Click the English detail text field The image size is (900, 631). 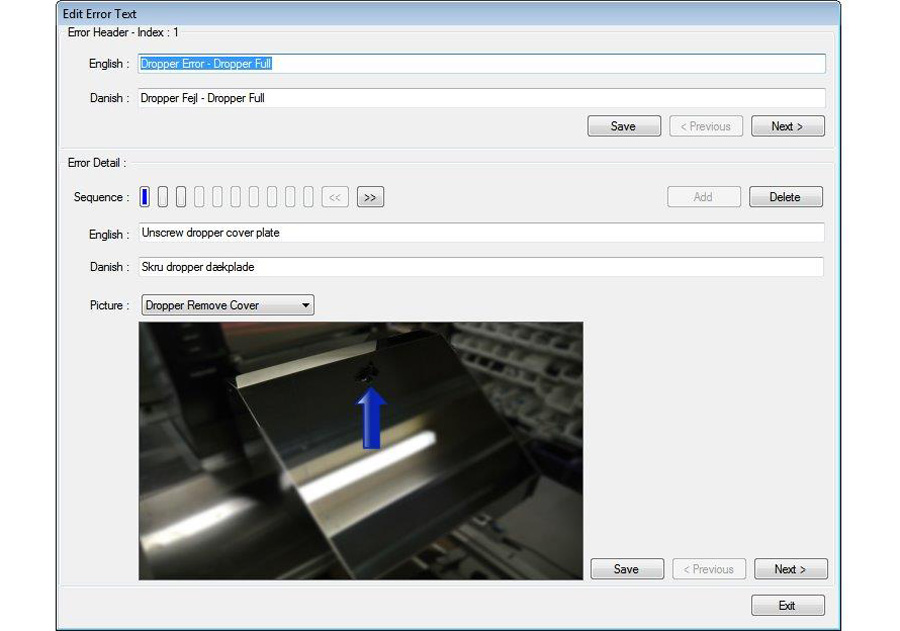point(482,233)
